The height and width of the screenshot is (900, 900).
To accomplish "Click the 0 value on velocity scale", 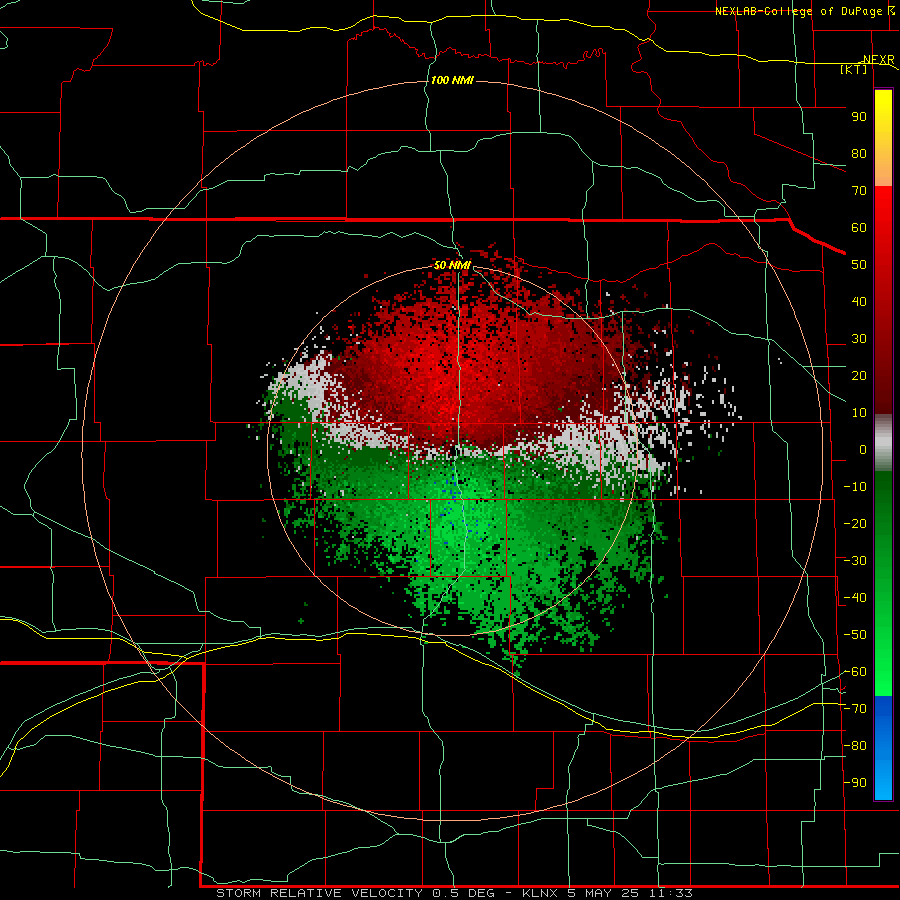I will (x=863, y=449).
